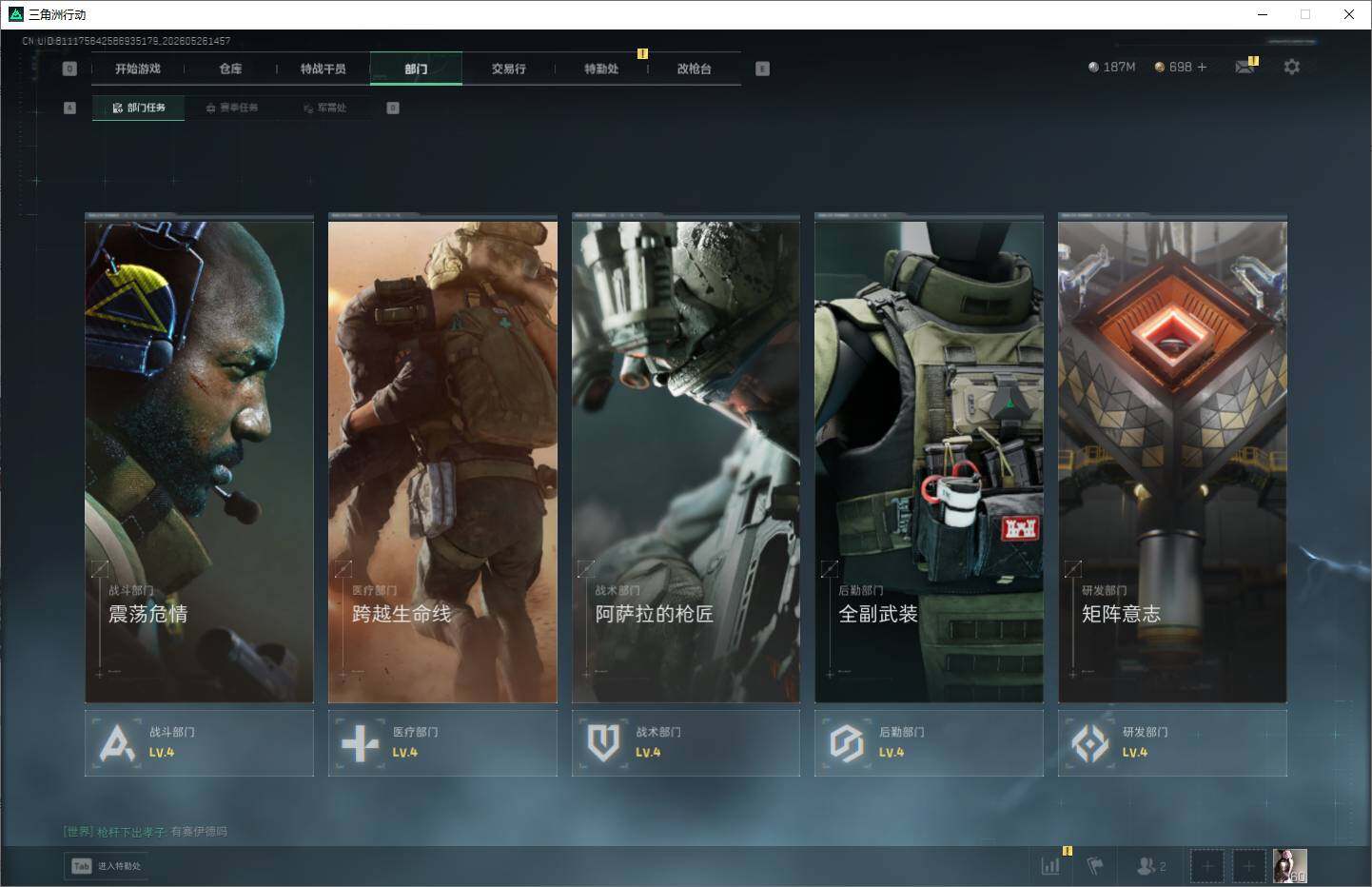Click the second empty squad plus slot
The height and width of the screenshot is (887, 1372).
[x=1249, y=866]
